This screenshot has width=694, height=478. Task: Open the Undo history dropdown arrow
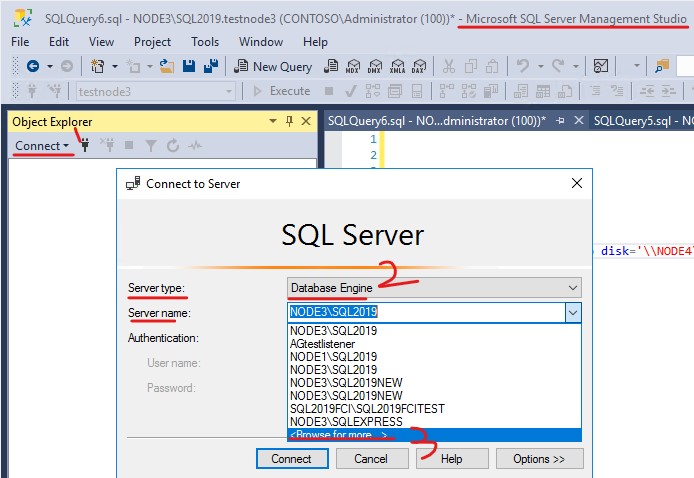pyautogui.click(x=541, y=66)
